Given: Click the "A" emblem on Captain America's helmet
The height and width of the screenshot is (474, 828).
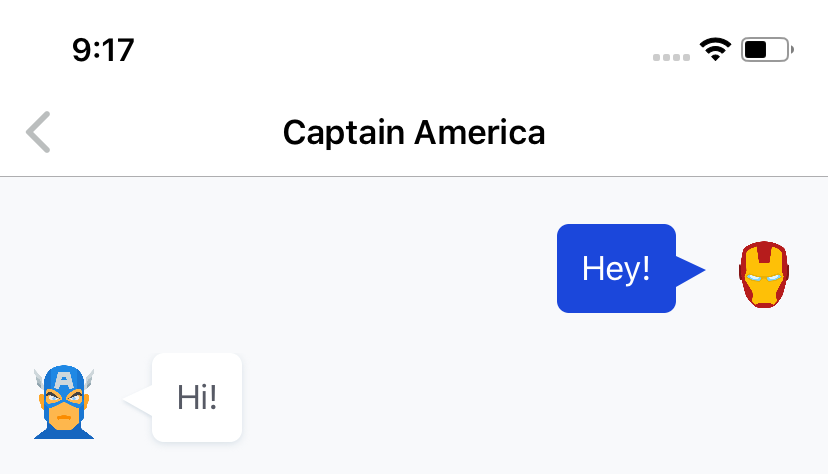Looking at the screenshot, I should coord(64,380).
